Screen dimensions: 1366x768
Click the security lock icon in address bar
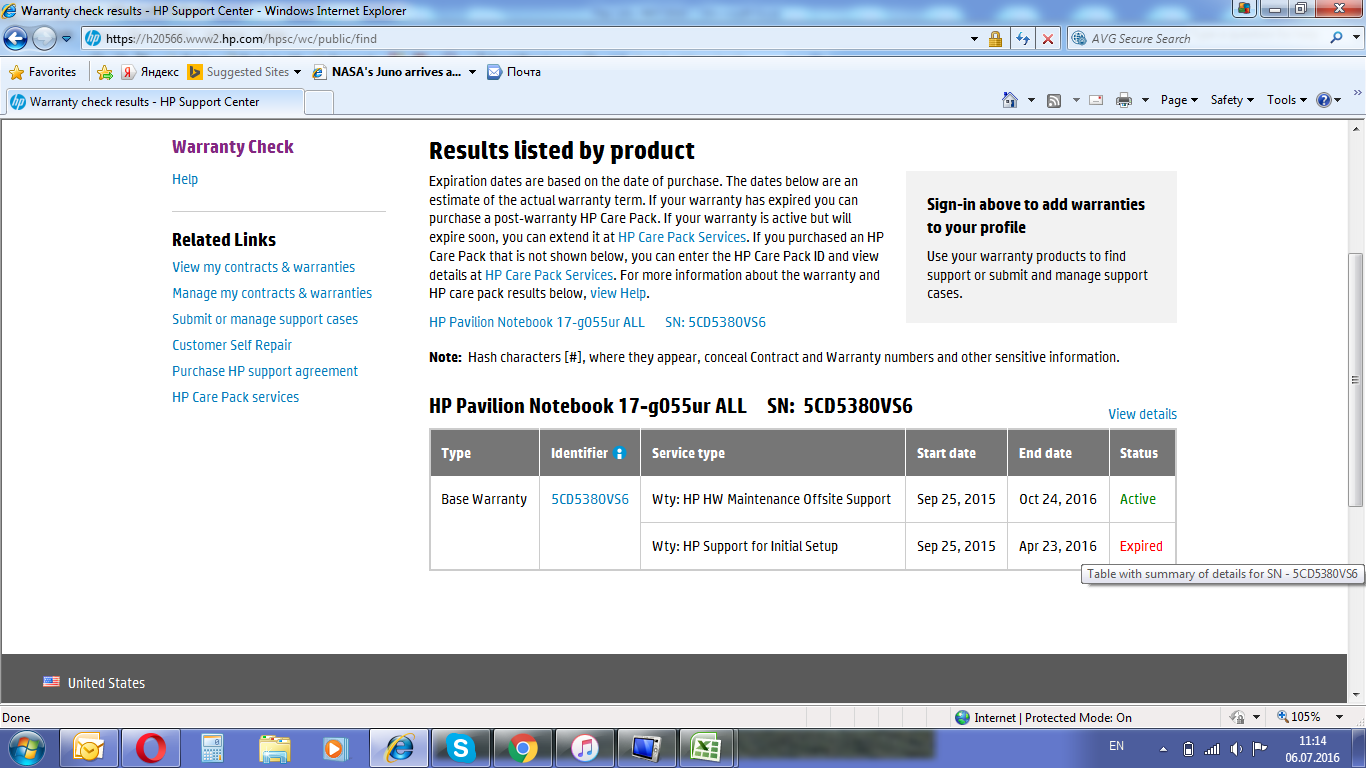point(996,39)
